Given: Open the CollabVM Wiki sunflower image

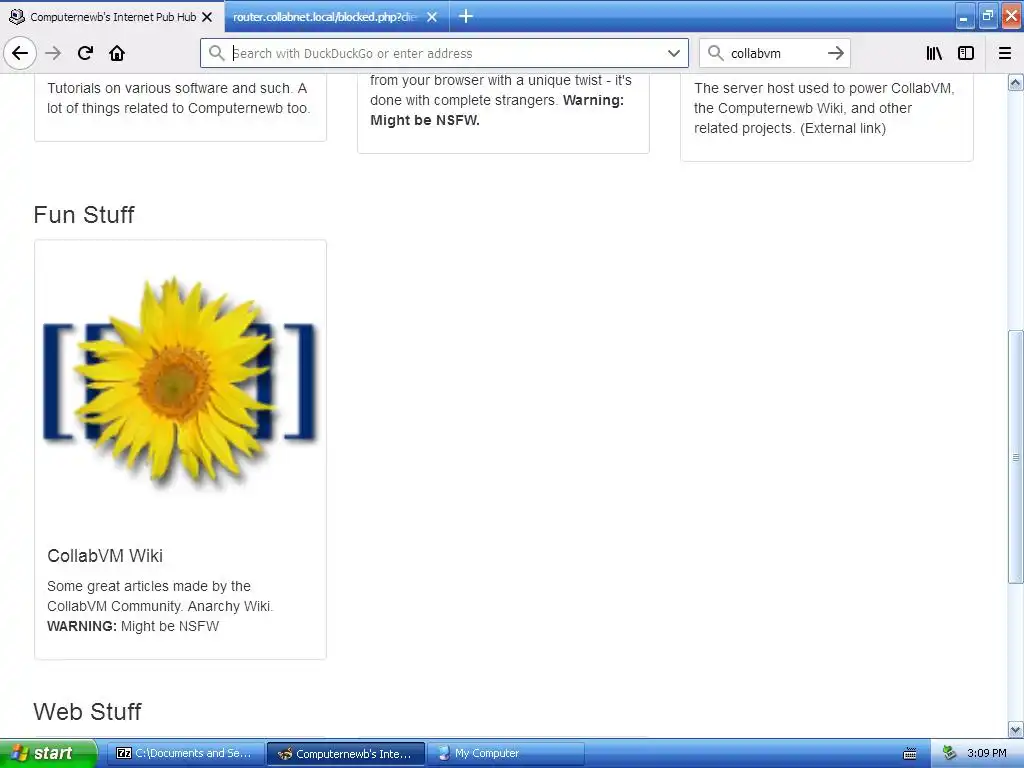Looking at the screenshot, I should point(180,383).
